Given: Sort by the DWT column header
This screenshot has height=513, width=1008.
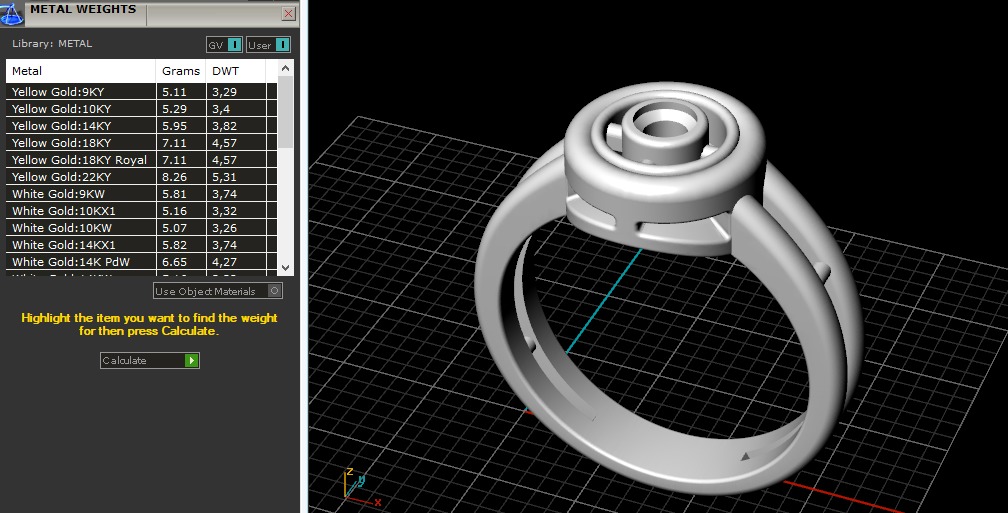Looking at the screenshot, I should click(x=235, y=71).
